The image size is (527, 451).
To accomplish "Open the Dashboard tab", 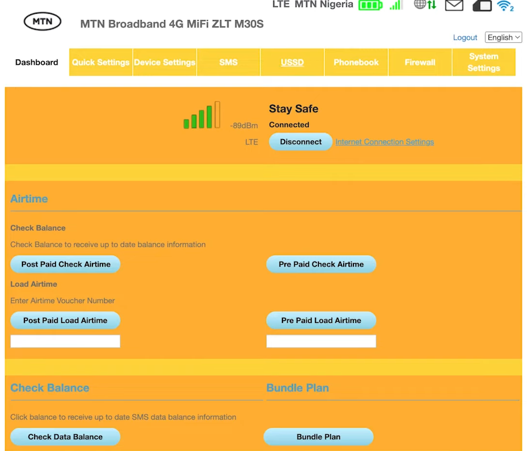I will click(37, 62).
